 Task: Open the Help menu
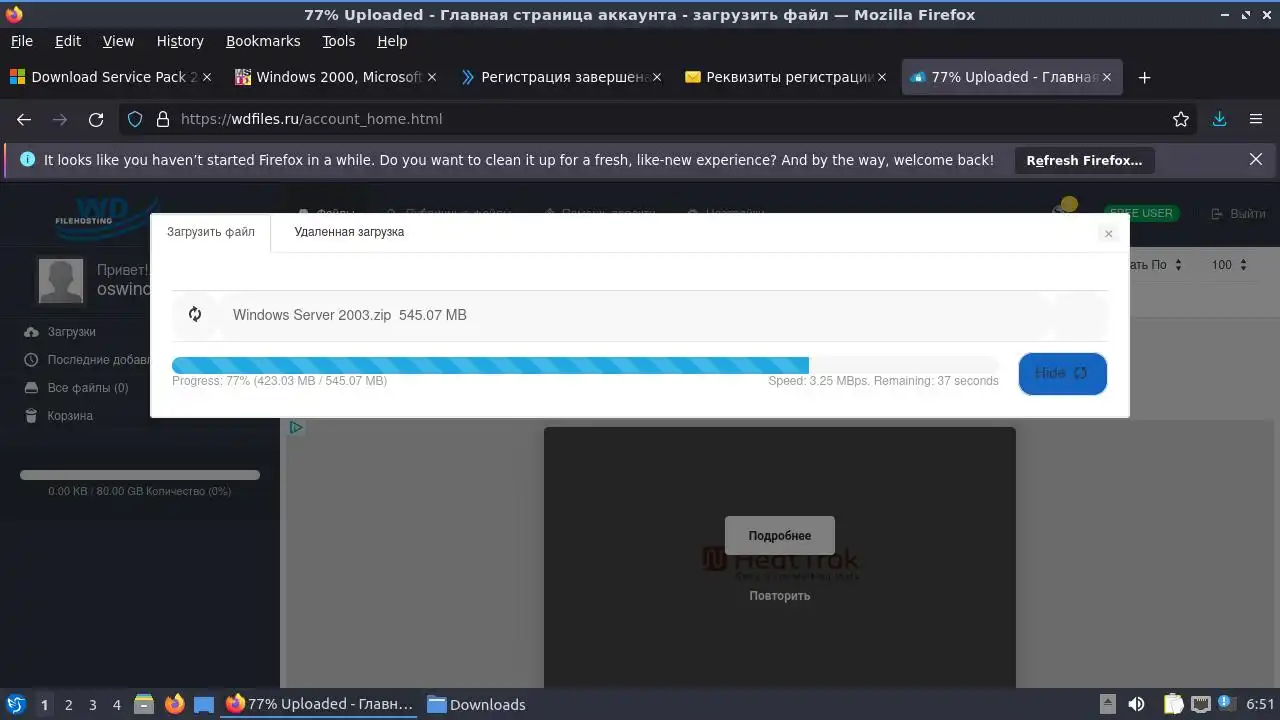point(392,41)
